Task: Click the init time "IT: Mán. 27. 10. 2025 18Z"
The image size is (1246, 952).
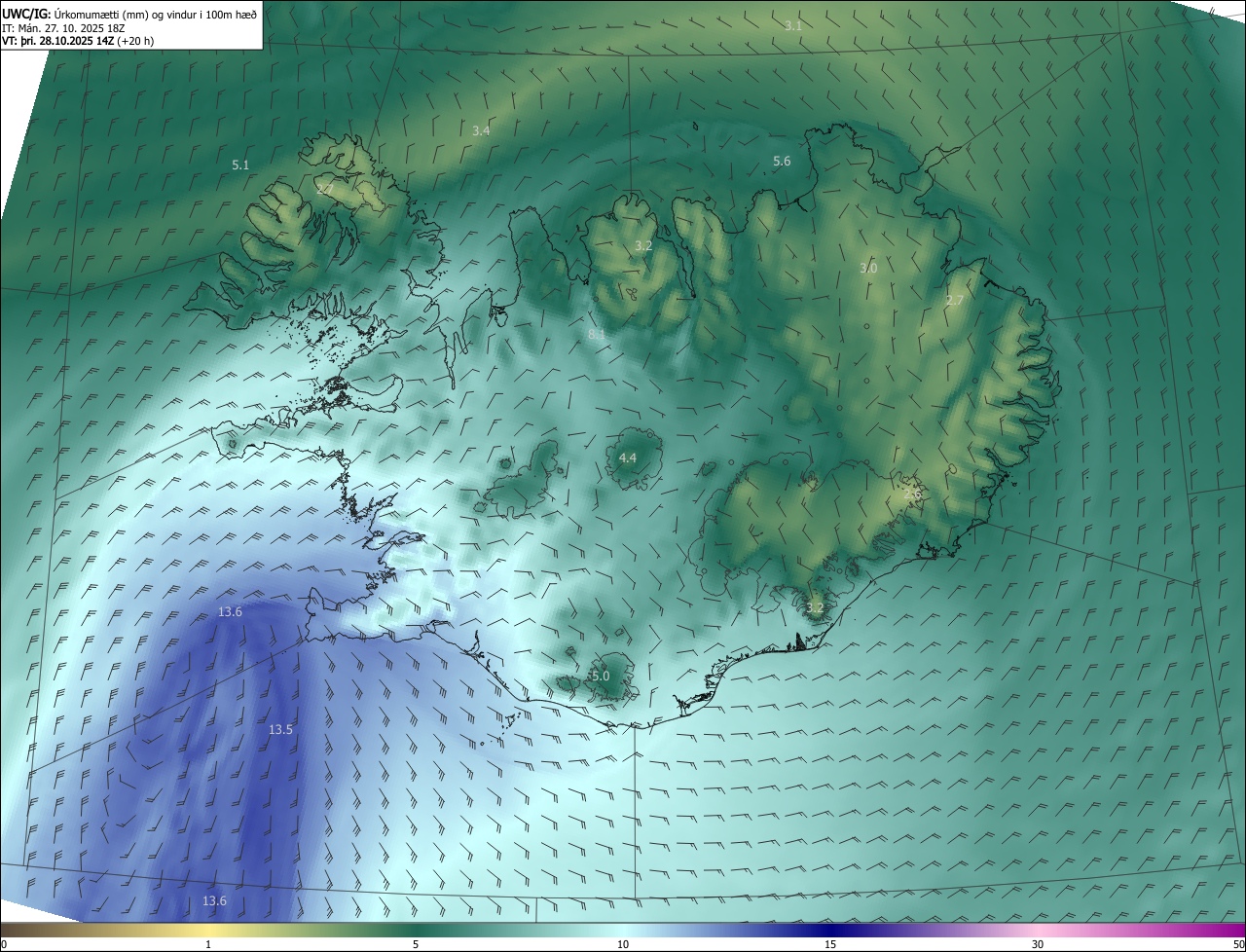Action: [x=65, y=27]
